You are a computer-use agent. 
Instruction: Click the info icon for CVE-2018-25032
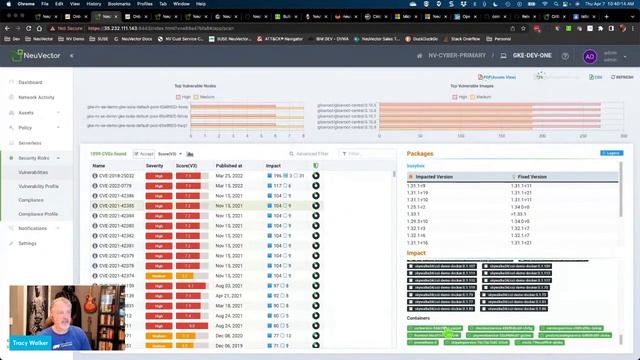coord(95,176)
